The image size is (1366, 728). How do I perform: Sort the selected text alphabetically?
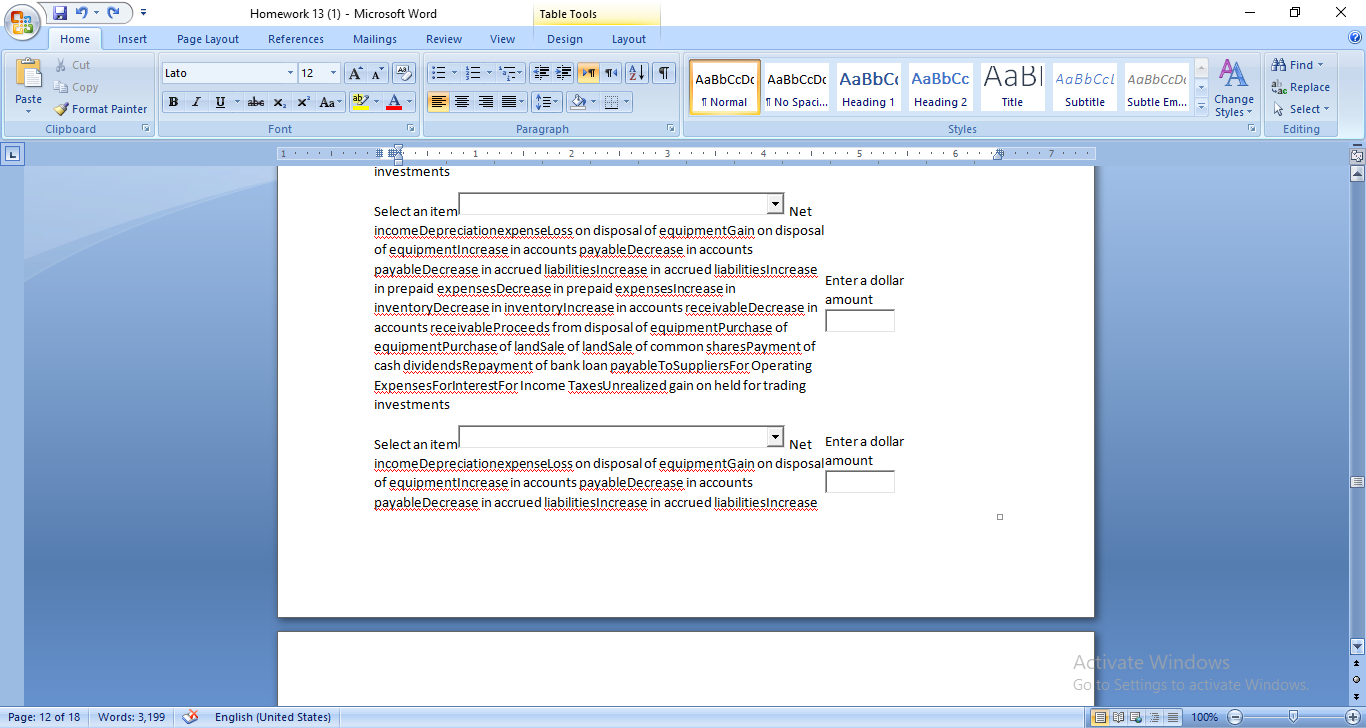click(637, 73)
